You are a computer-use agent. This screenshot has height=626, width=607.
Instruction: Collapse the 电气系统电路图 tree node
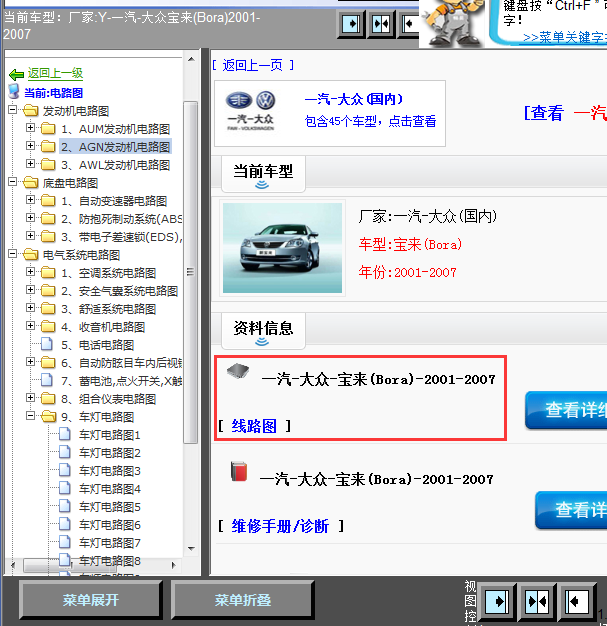13,254
